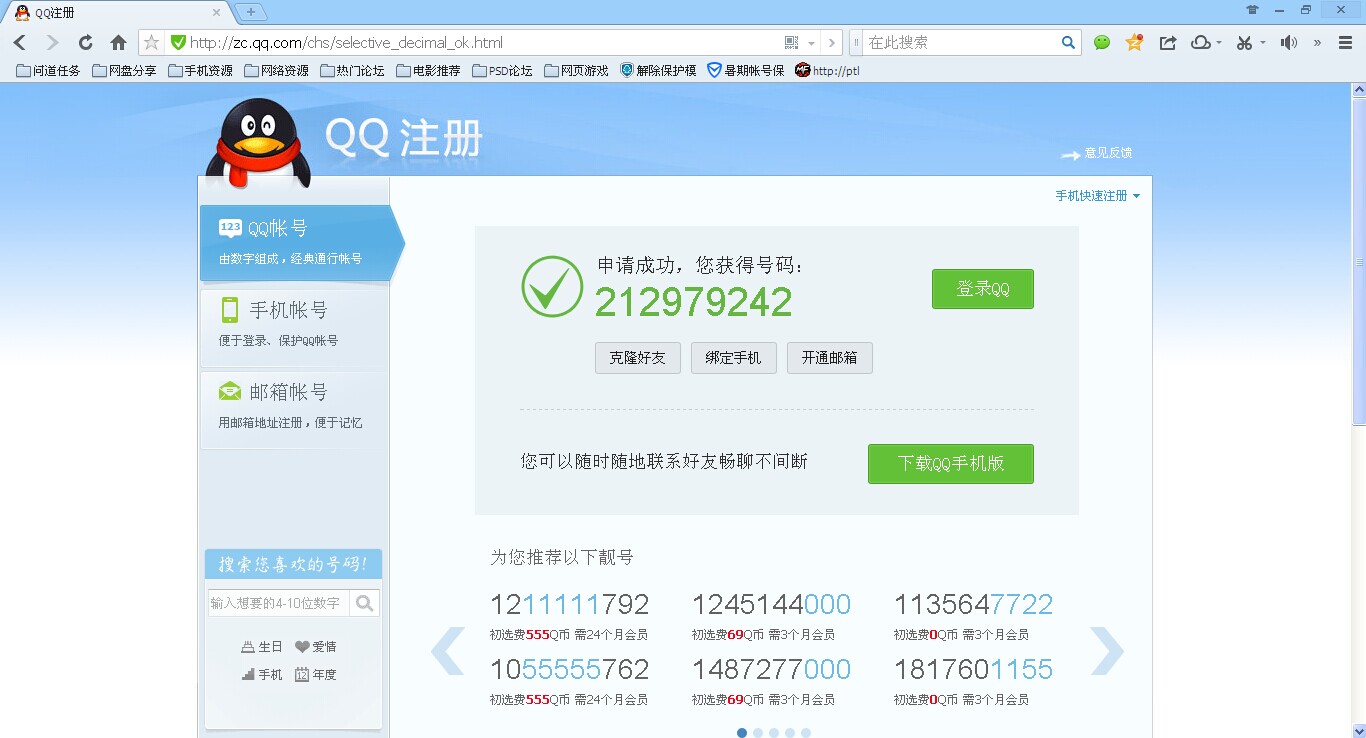Click the green security shield in address bar
Image resolution: width=1366 pixels, height=738 pixels.
pyautogui.click(x=178, y=42)
